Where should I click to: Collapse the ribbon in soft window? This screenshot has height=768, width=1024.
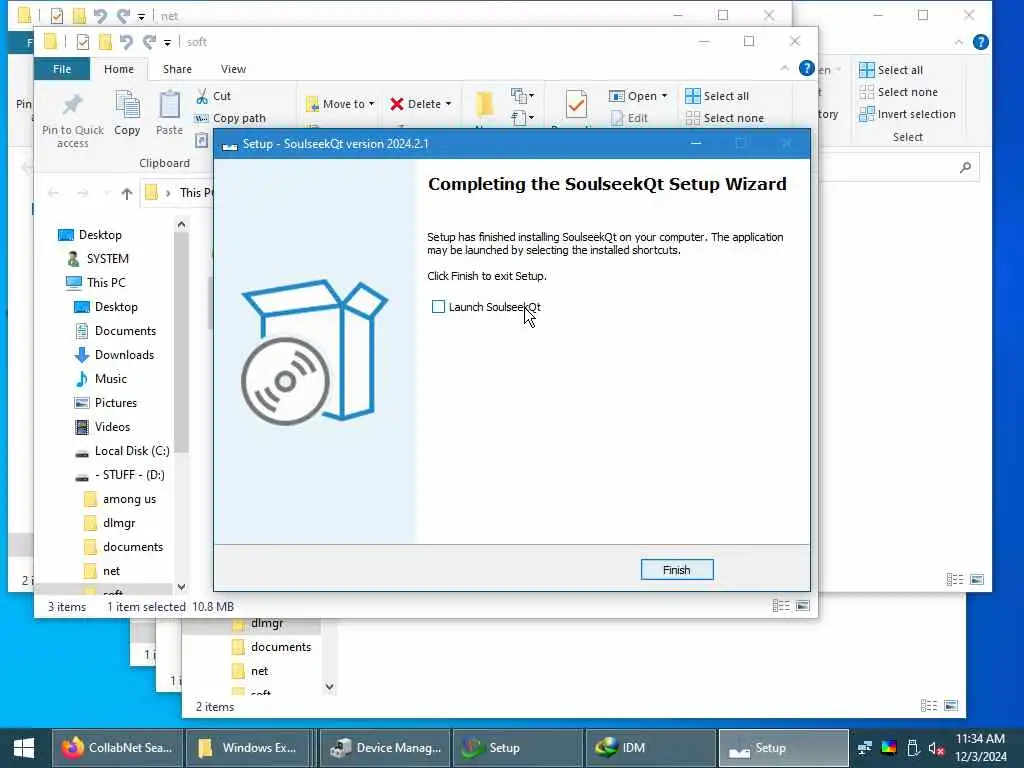(x=784, y=68)
